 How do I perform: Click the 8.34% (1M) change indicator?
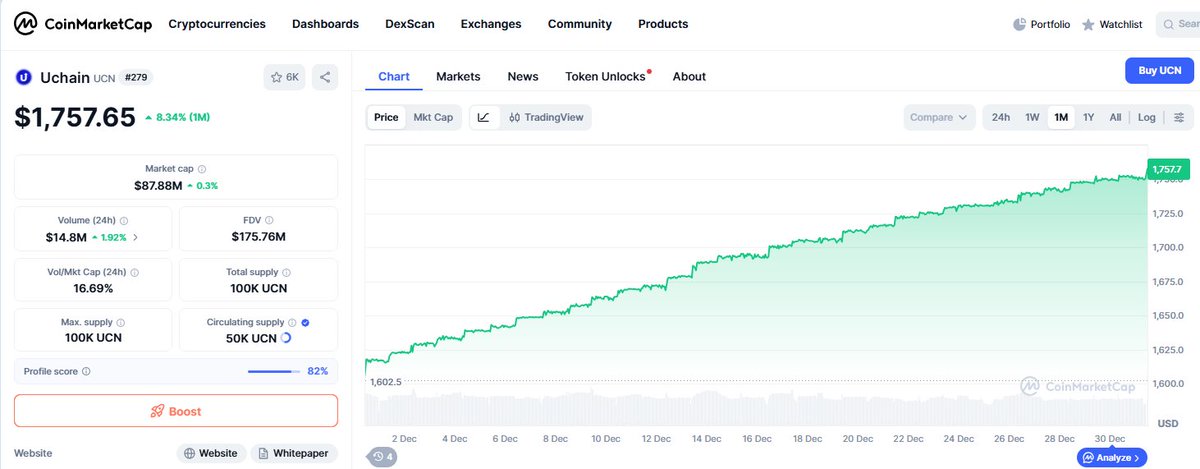(177, 117)
